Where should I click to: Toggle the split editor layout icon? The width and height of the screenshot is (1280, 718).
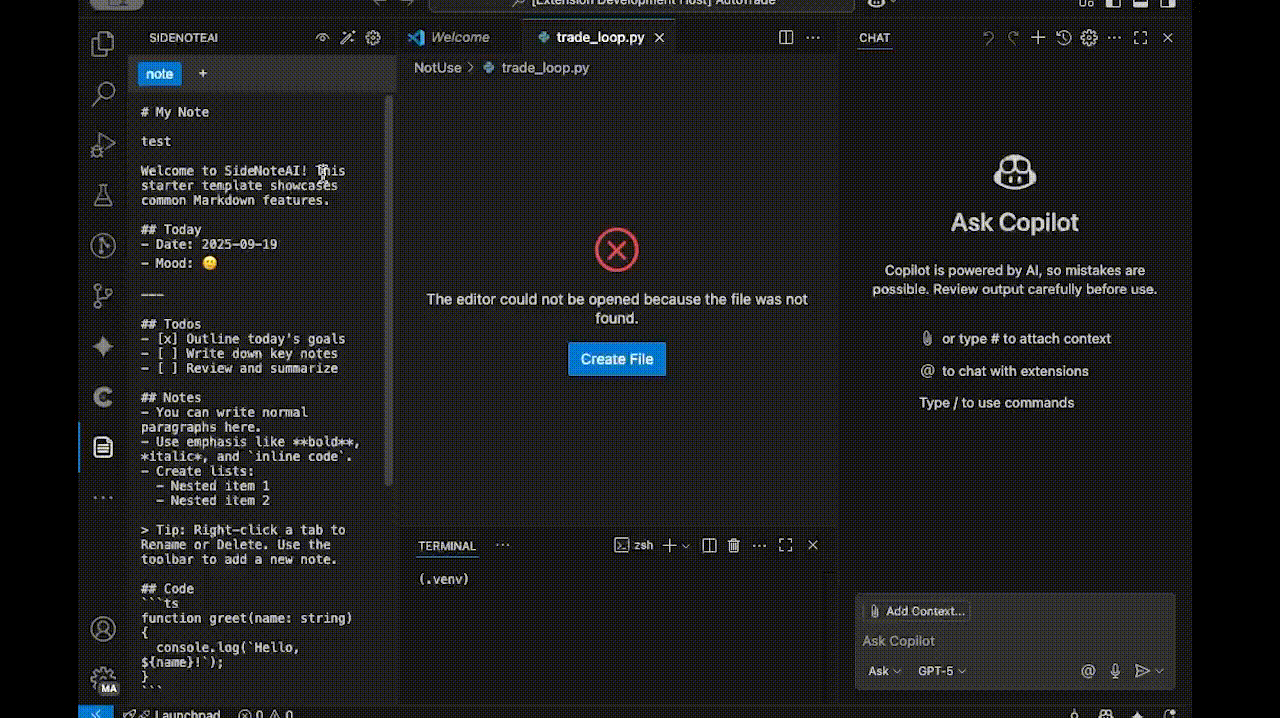coord(786,37)
